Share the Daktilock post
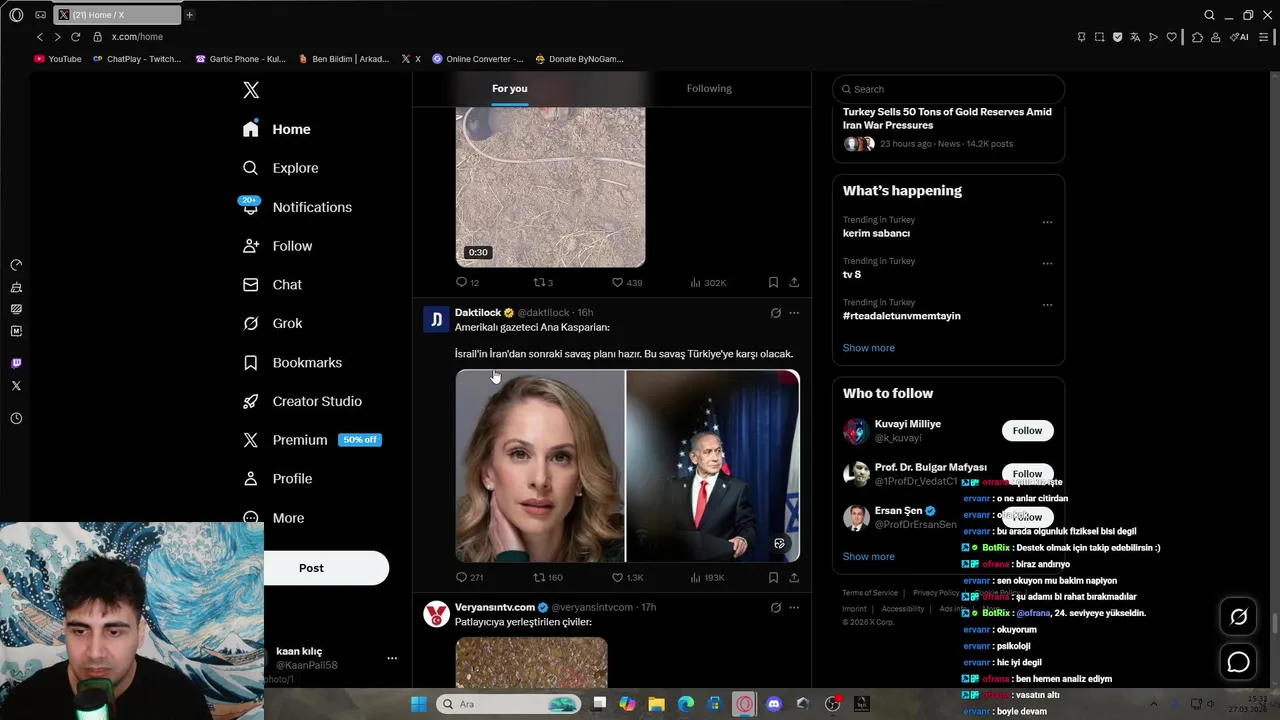Screen dimensions: 1280x720 pyautogui.click(x=794, y=577)
